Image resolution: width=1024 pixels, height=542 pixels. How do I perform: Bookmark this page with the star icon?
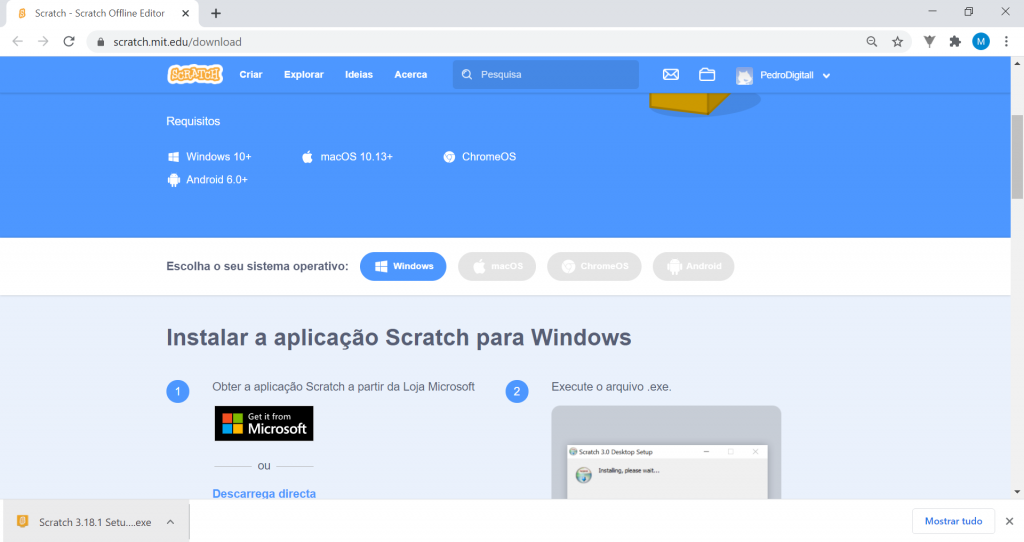pyautogui.click(x=897, y=41)
